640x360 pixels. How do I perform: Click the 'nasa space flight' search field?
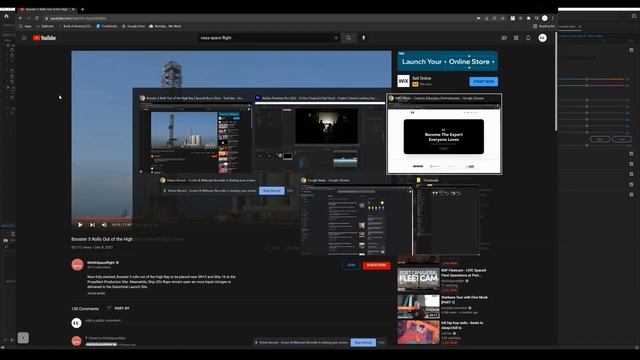(x=265, y=38)
